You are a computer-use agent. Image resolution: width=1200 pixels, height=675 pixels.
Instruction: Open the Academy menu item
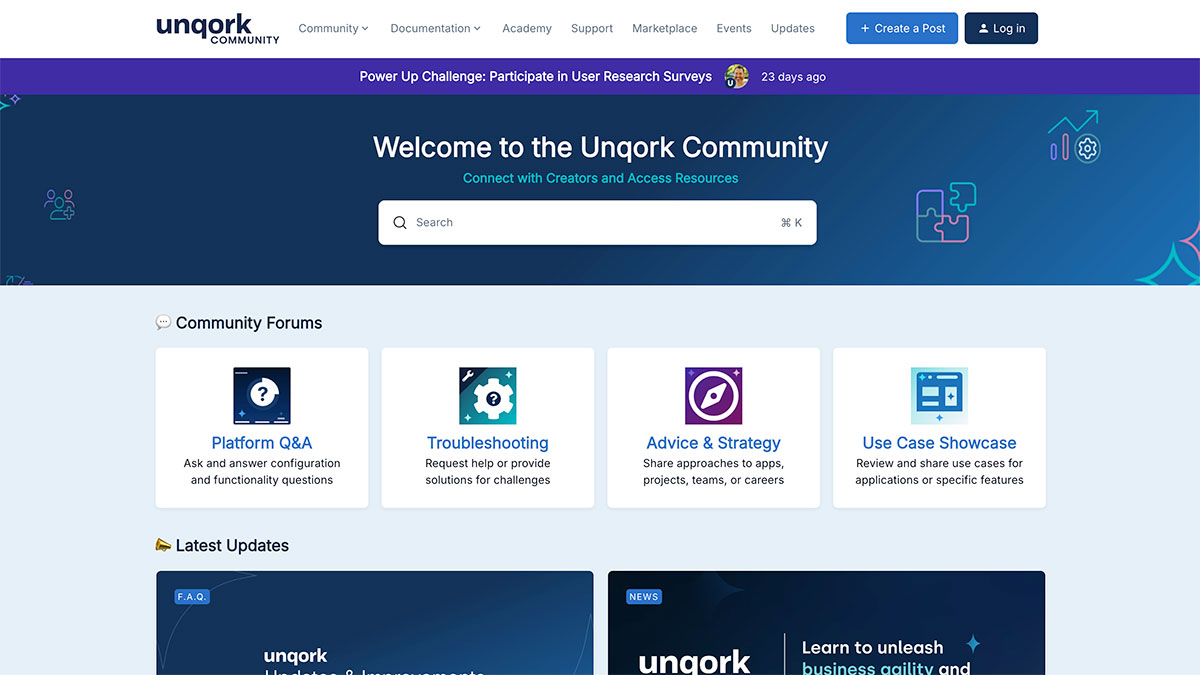527,28
